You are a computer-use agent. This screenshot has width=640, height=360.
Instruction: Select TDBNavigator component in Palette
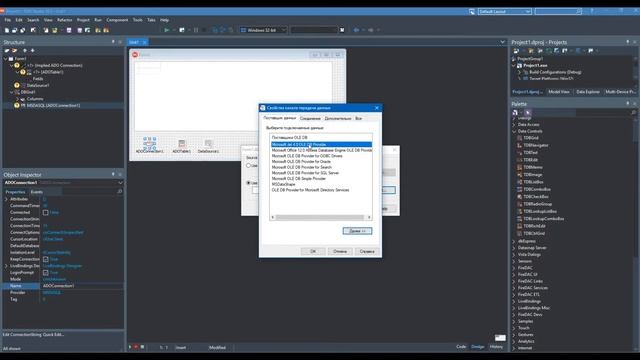click(536, 145)
